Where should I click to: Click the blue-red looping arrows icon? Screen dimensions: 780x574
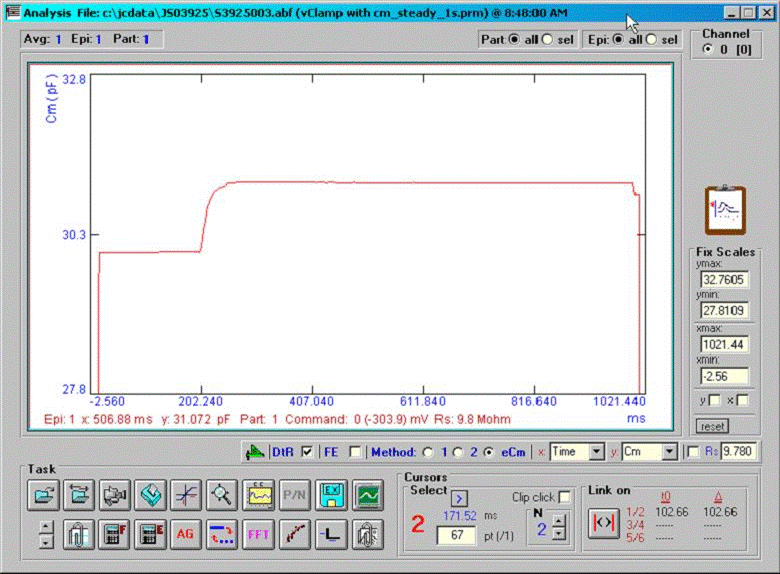(x=222, y=534)
